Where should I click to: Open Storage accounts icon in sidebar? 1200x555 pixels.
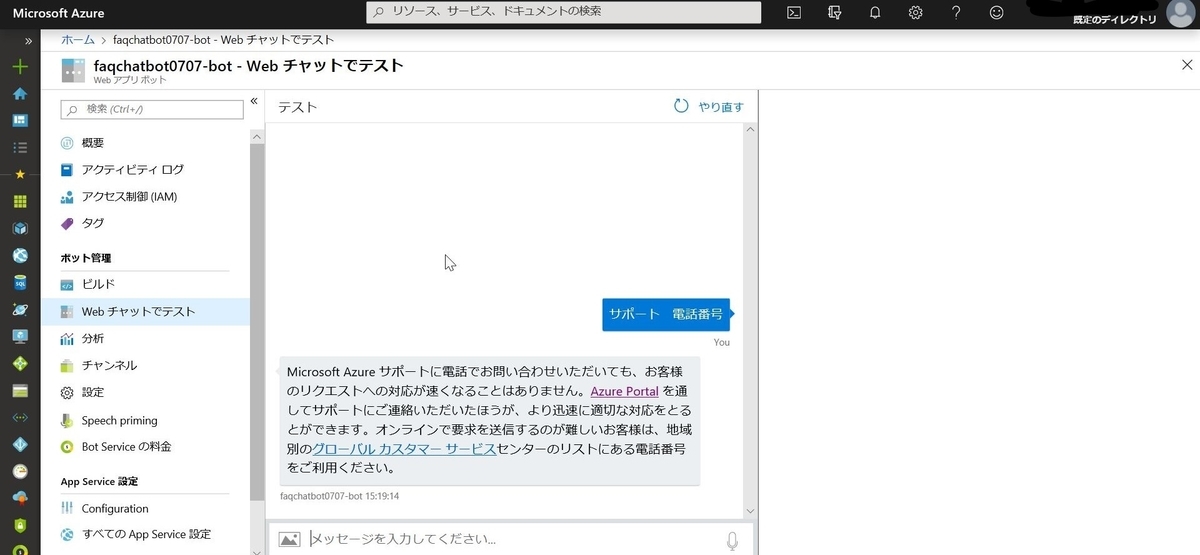click(20, 390)
